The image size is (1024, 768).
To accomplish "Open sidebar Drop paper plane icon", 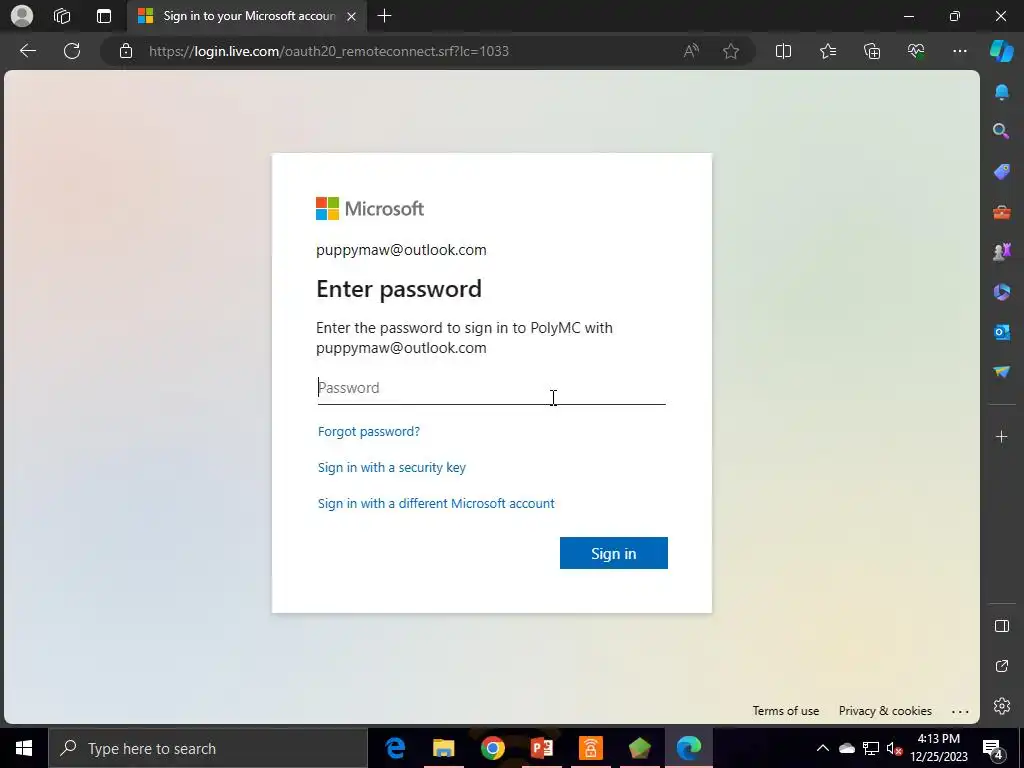I will [x=1001, y=371].
